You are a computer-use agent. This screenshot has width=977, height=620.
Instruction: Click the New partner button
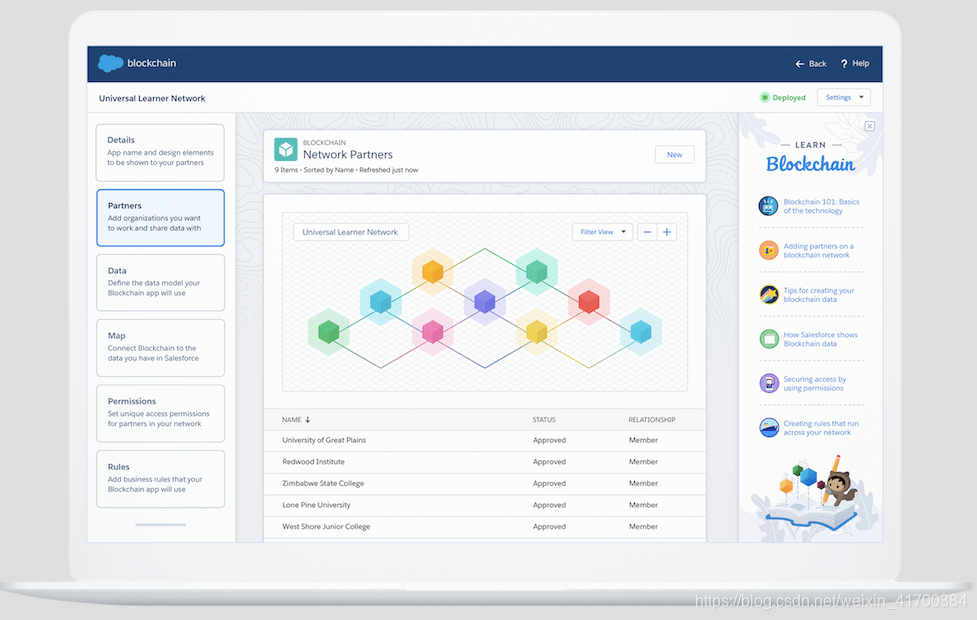[x=675, y=155]
